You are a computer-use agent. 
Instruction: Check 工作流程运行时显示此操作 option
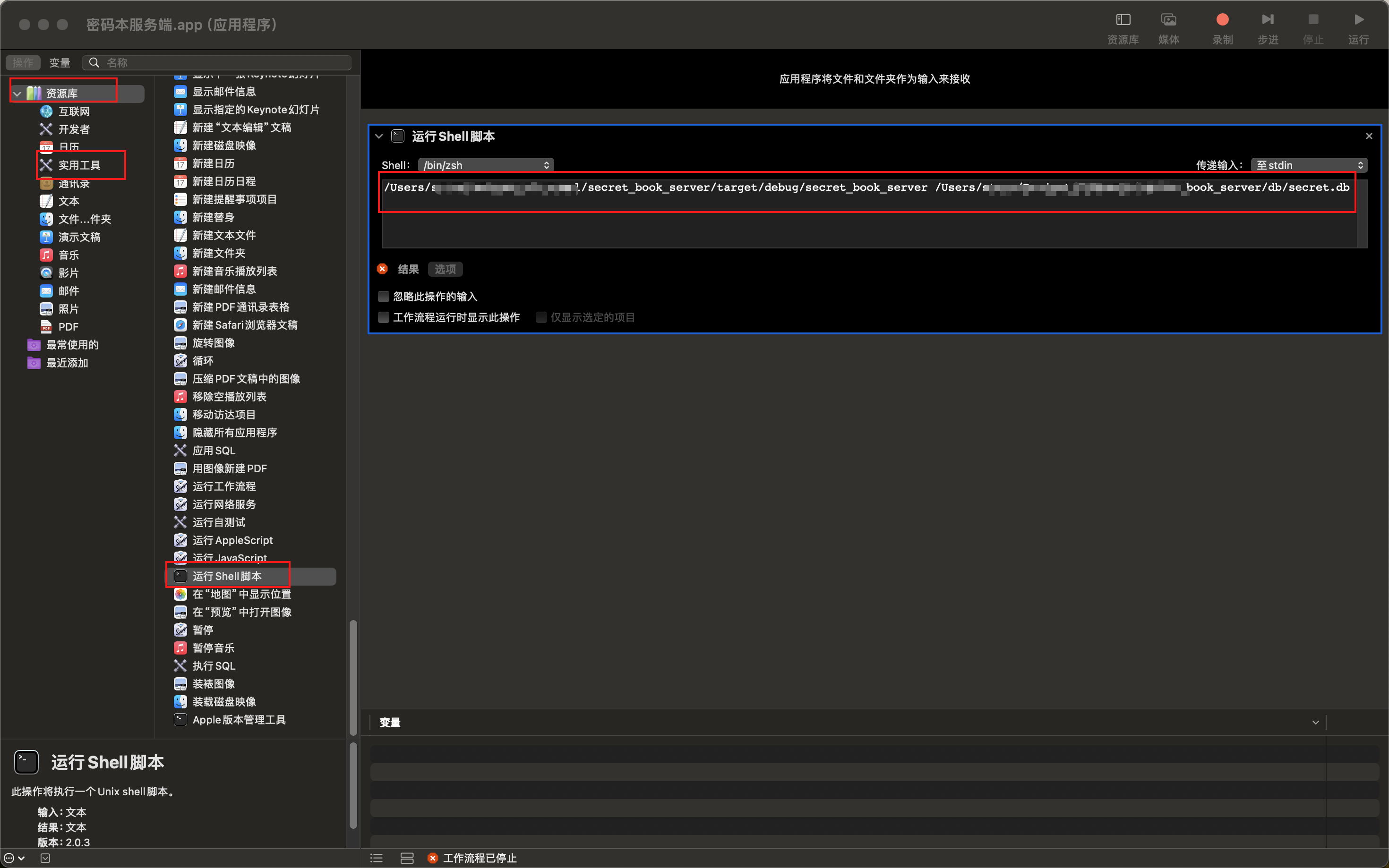pos(384,317)
